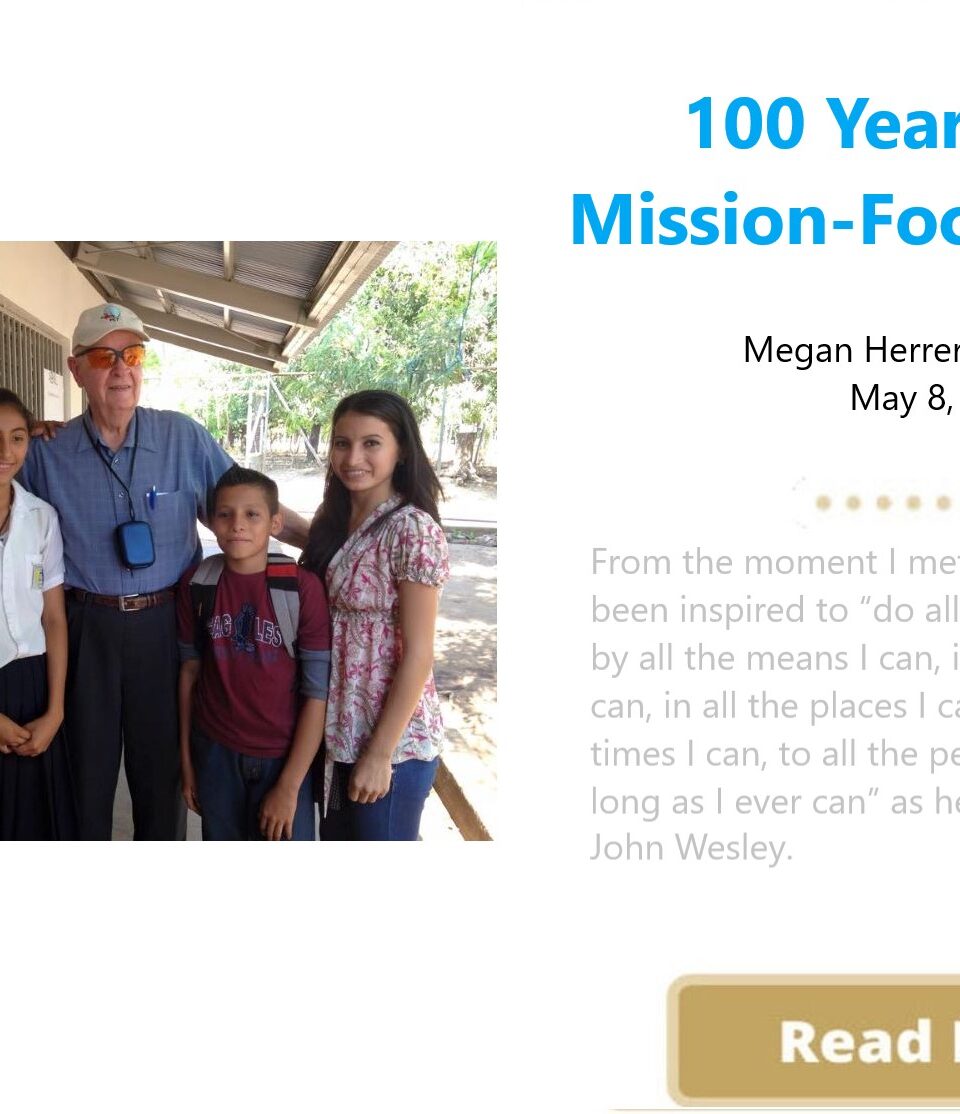960x1114 pixels.
Task: Select the rightmost visible gold dot
Action: pos(943,503)
